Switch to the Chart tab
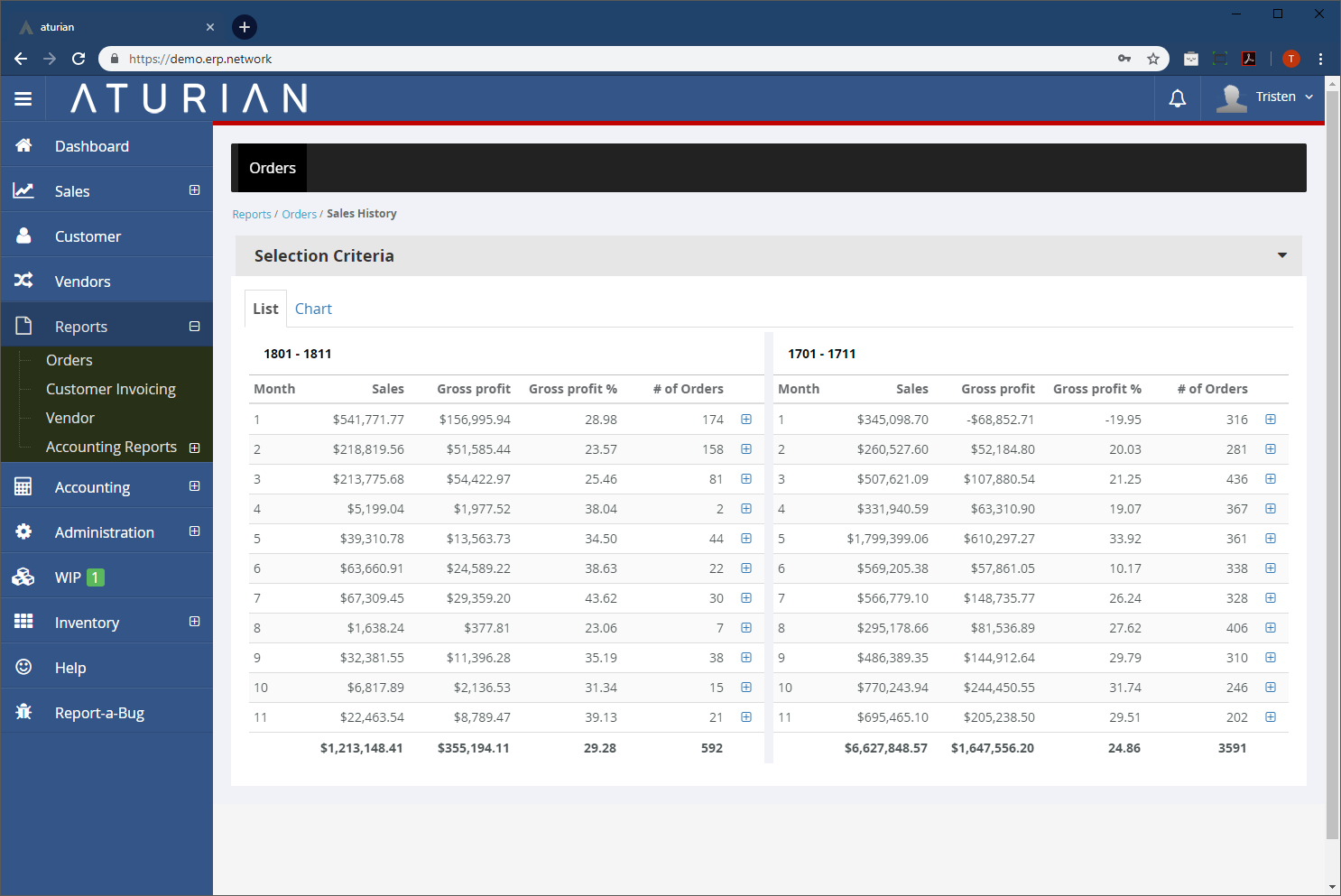The height and width of the screenshot is (896, 1341). click(313, 309)
